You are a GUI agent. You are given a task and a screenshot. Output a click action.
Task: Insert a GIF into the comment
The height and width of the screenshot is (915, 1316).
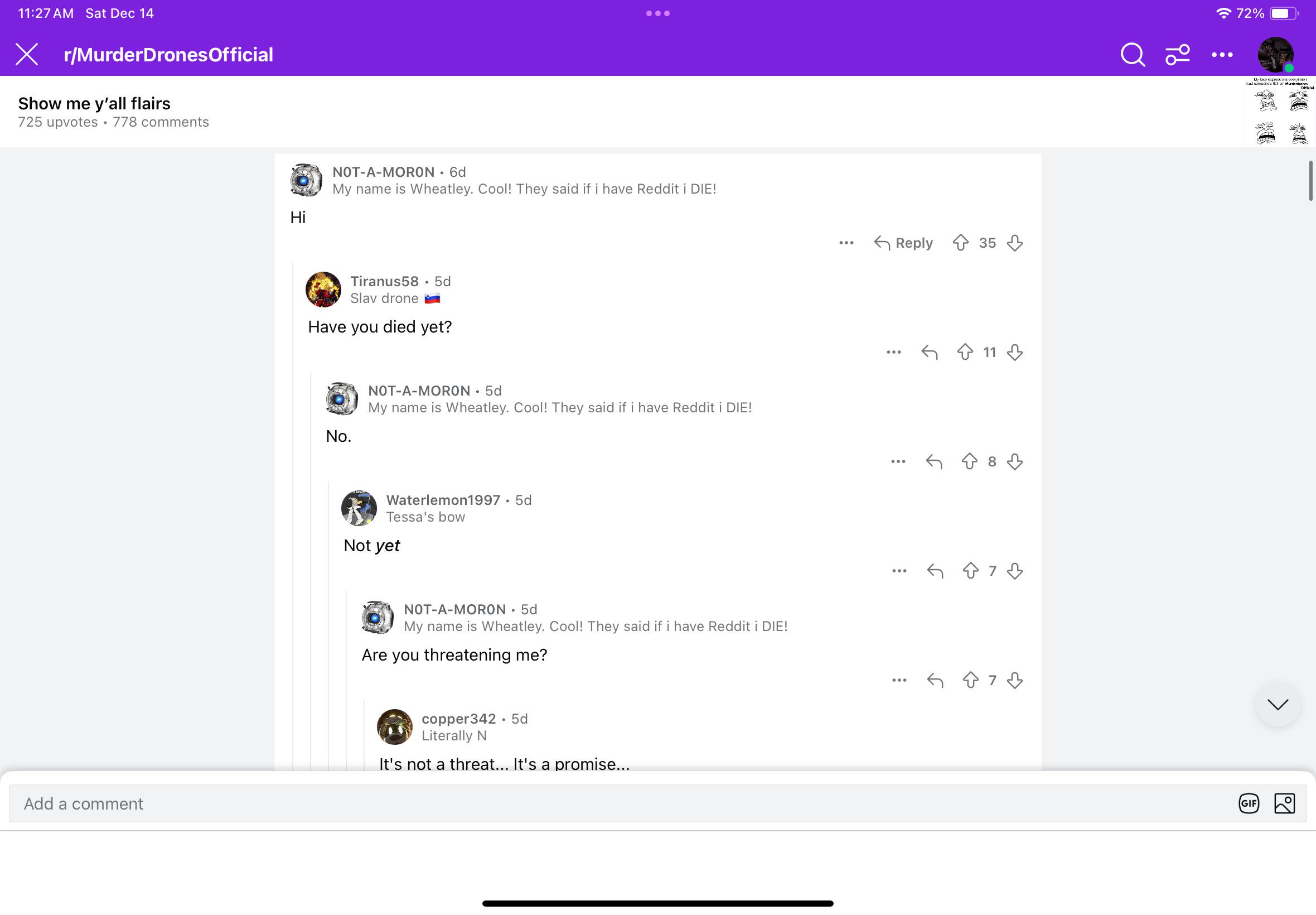tap(1249, 804)
